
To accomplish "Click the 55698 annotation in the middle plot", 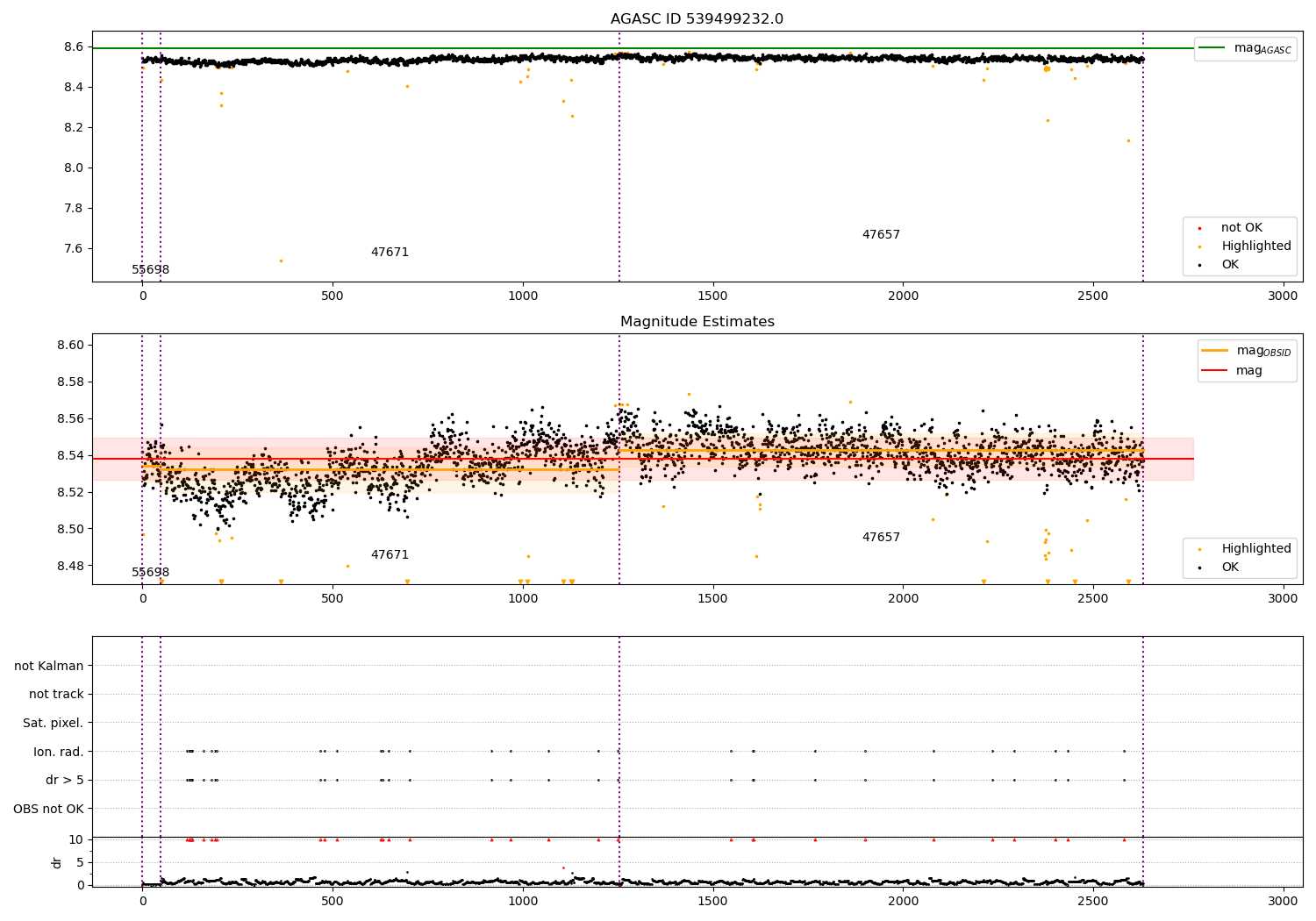I will pos(151,573).
